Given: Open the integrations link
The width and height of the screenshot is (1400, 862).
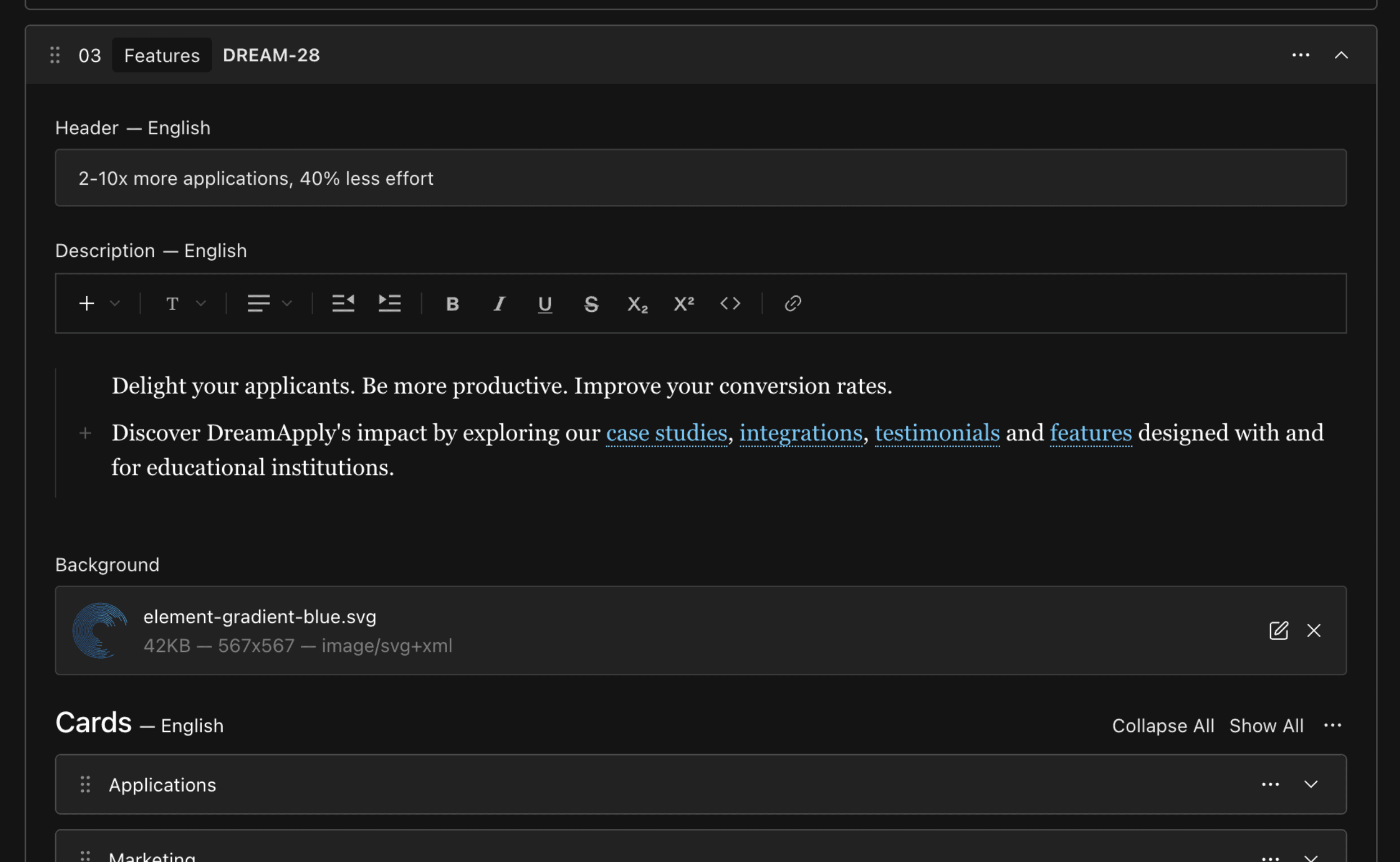Looking at the screenshot, I should coord(801,433).
